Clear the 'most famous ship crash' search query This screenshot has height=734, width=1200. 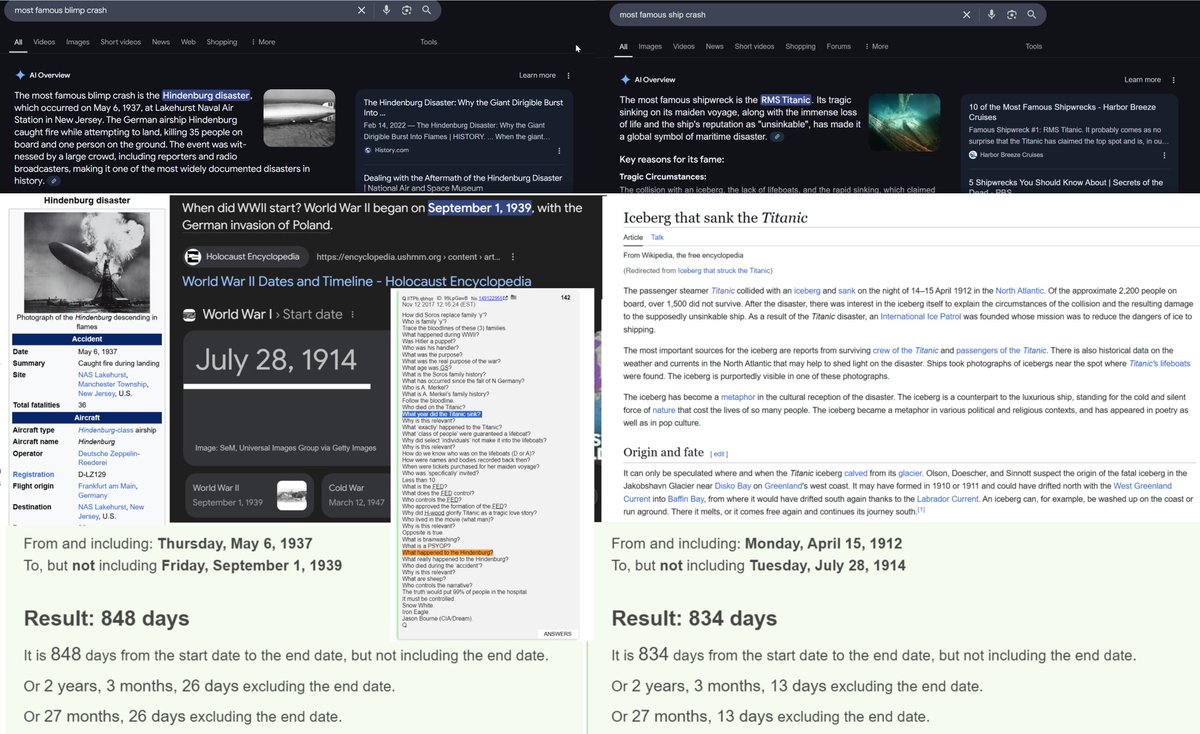point(966,15)
